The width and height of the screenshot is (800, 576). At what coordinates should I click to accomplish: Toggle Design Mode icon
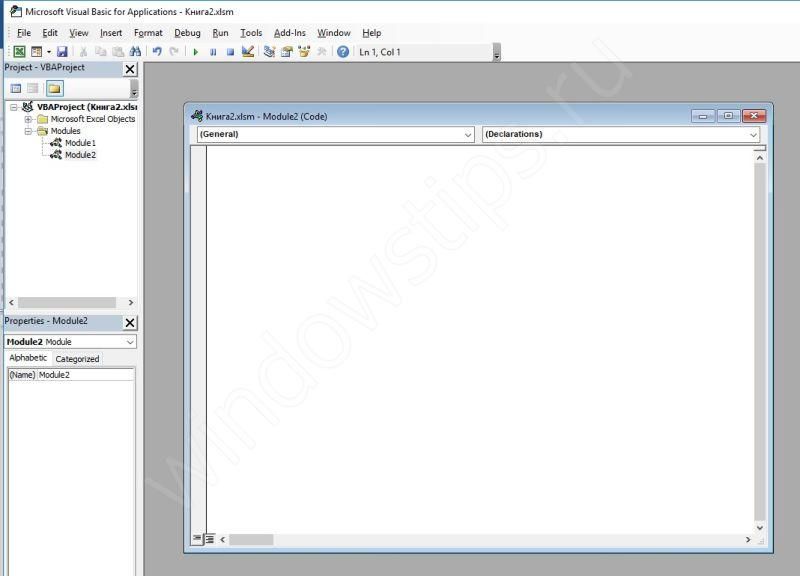pyautogui.click(x=248, y=52)
